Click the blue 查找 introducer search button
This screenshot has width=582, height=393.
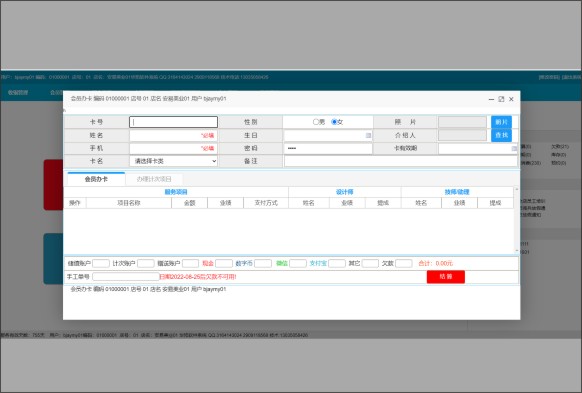pos(501,135)
